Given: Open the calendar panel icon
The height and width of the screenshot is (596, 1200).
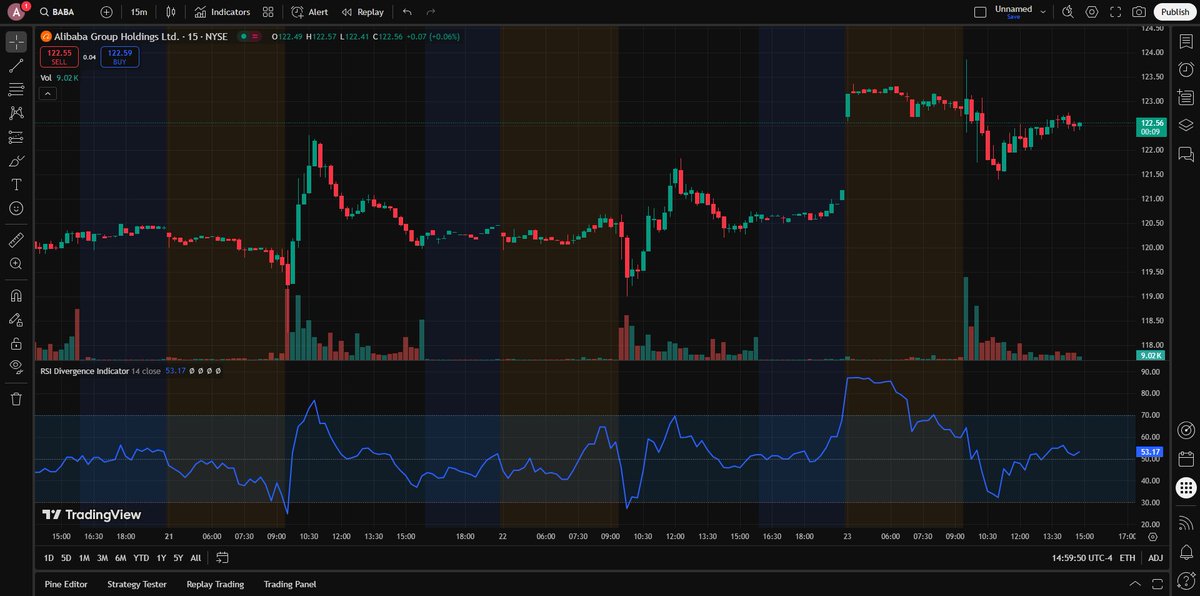Looking at the screenshot, I should click(1185, 459).
